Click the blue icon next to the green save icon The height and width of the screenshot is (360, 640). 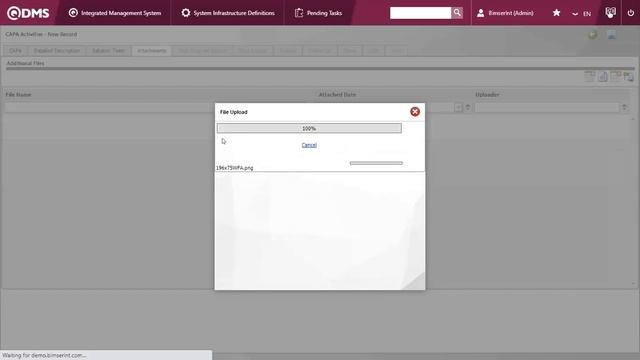pyautogui.click(x=611, y=35)
